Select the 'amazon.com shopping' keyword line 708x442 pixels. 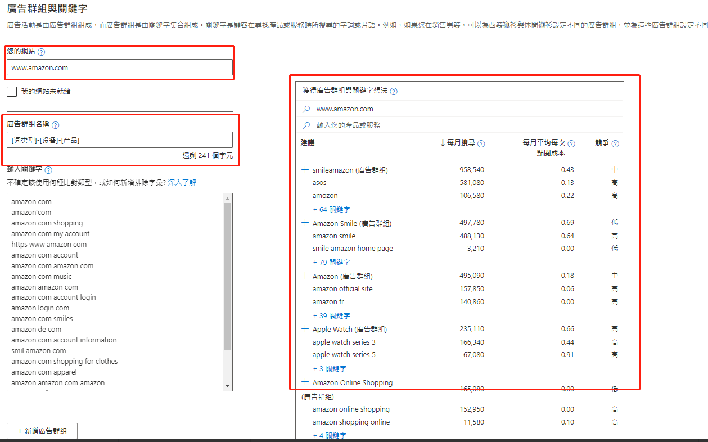[47, 223]
